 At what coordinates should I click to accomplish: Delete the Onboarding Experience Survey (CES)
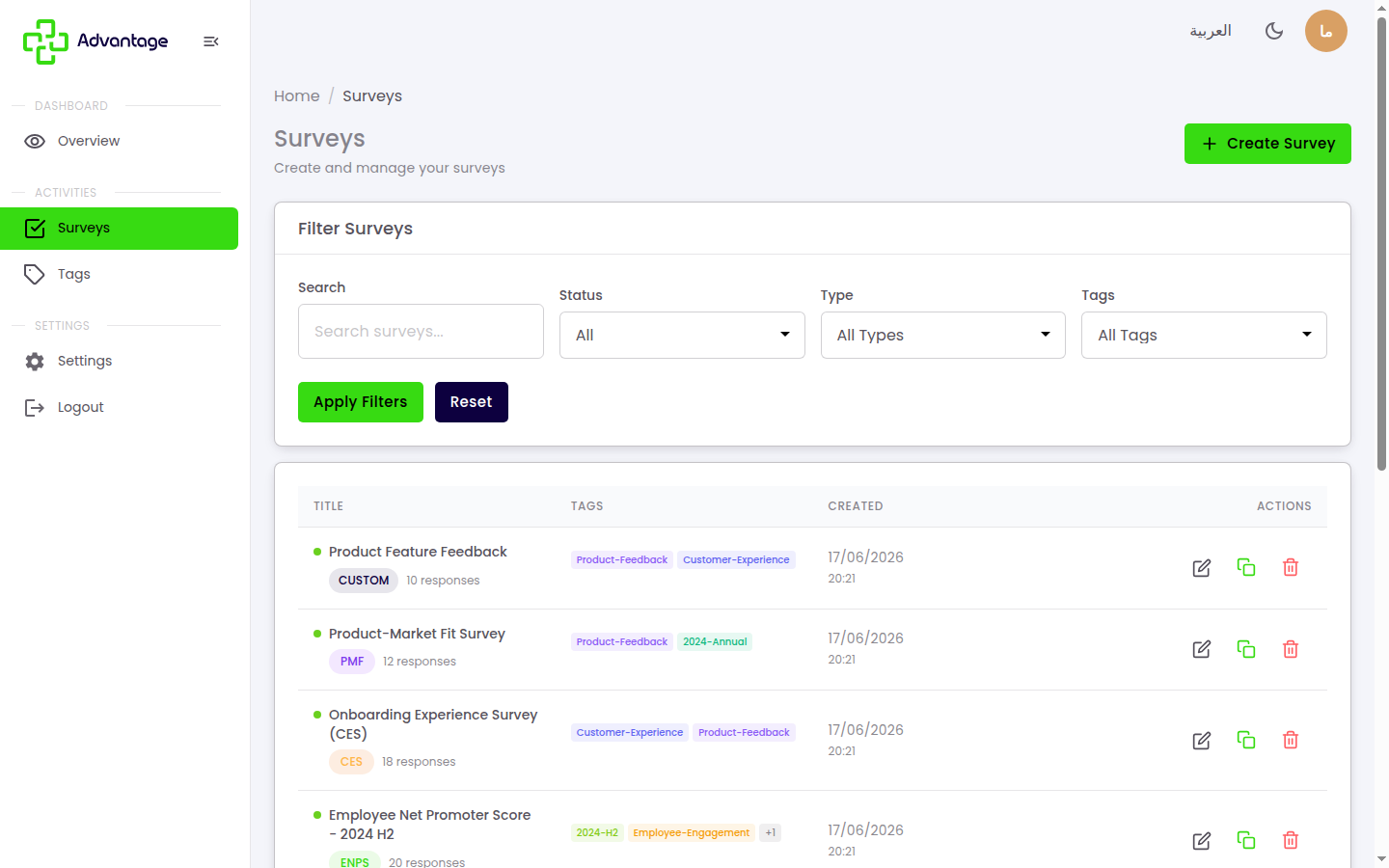pyautogui.click(x=1291, y=740)
